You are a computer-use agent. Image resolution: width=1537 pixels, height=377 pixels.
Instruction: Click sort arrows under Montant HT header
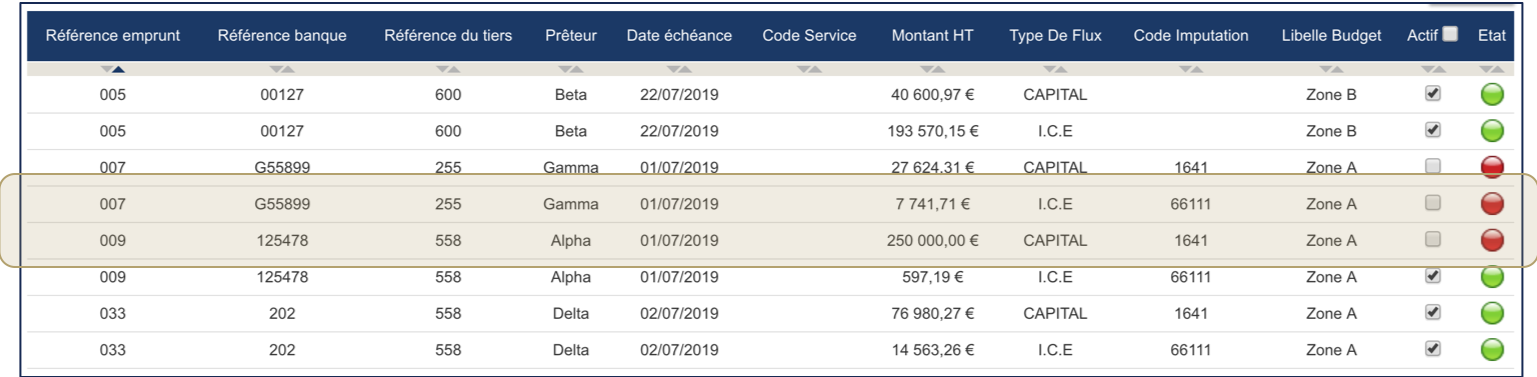coord(933,69)
